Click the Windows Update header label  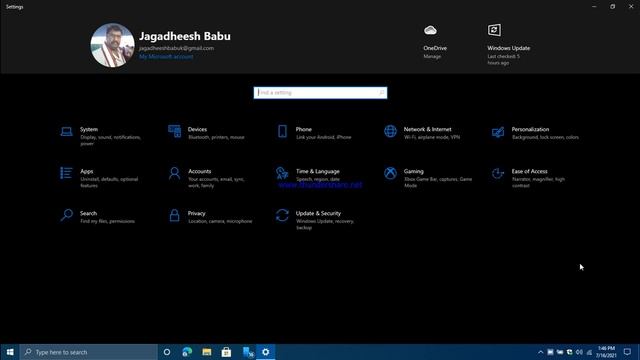click(509, 48)
